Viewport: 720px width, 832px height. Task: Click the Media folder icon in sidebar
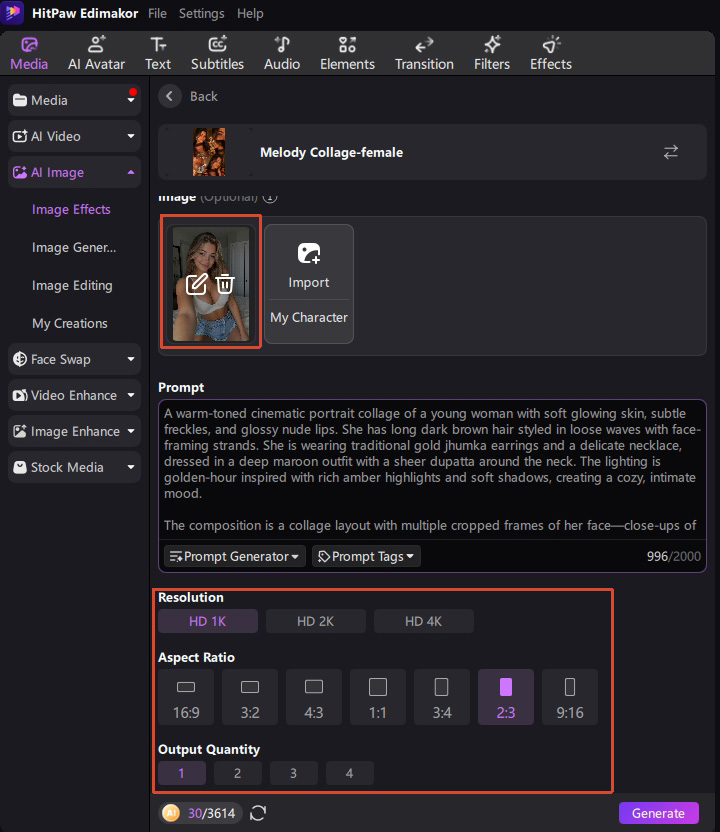click(x=20, y=100)
